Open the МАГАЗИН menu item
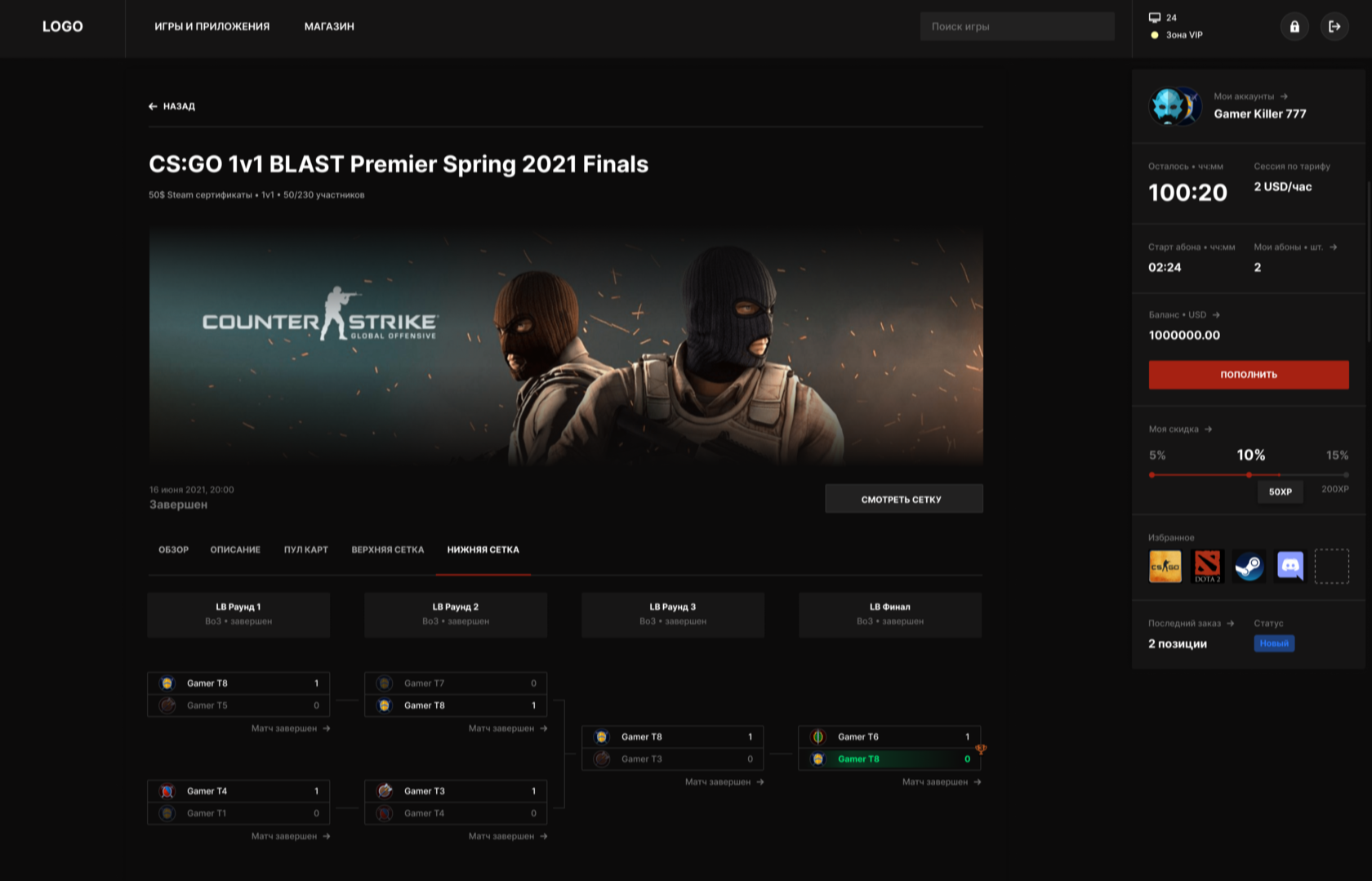Screen dimensions: 1372x881 329,26
